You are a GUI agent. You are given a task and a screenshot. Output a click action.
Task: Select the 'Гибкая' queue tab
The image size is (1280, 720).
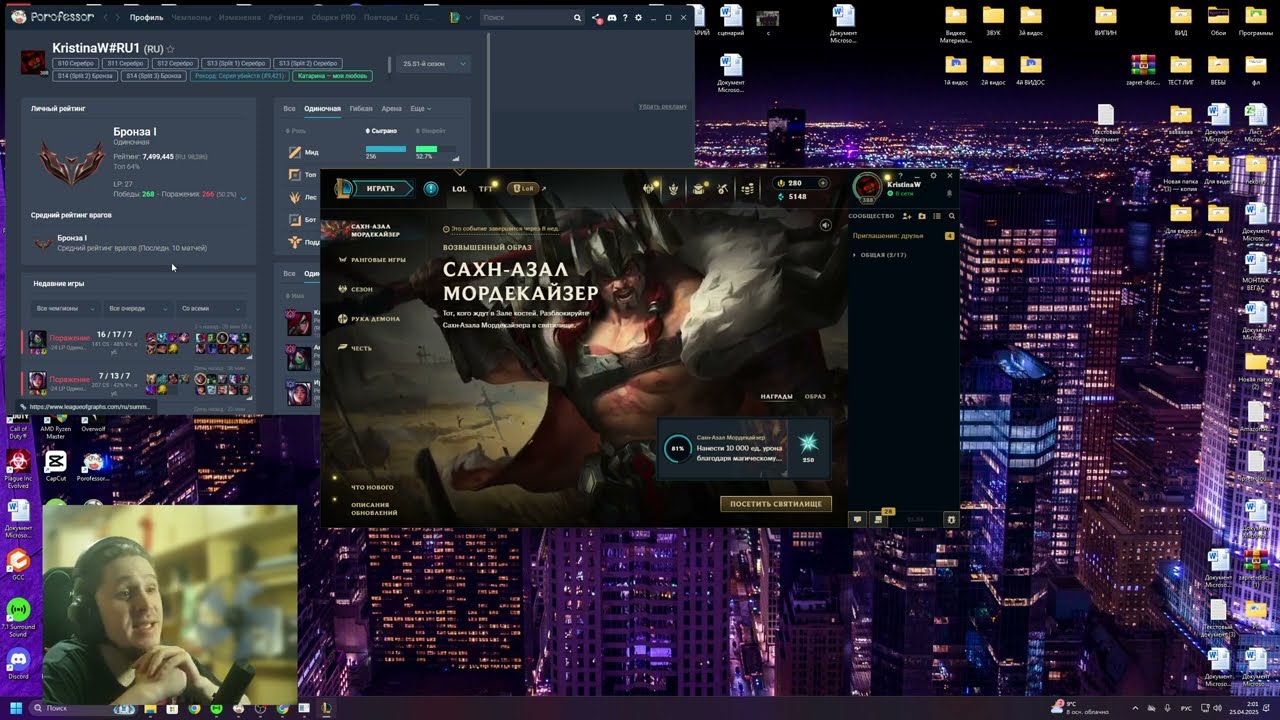click(361, 108)
